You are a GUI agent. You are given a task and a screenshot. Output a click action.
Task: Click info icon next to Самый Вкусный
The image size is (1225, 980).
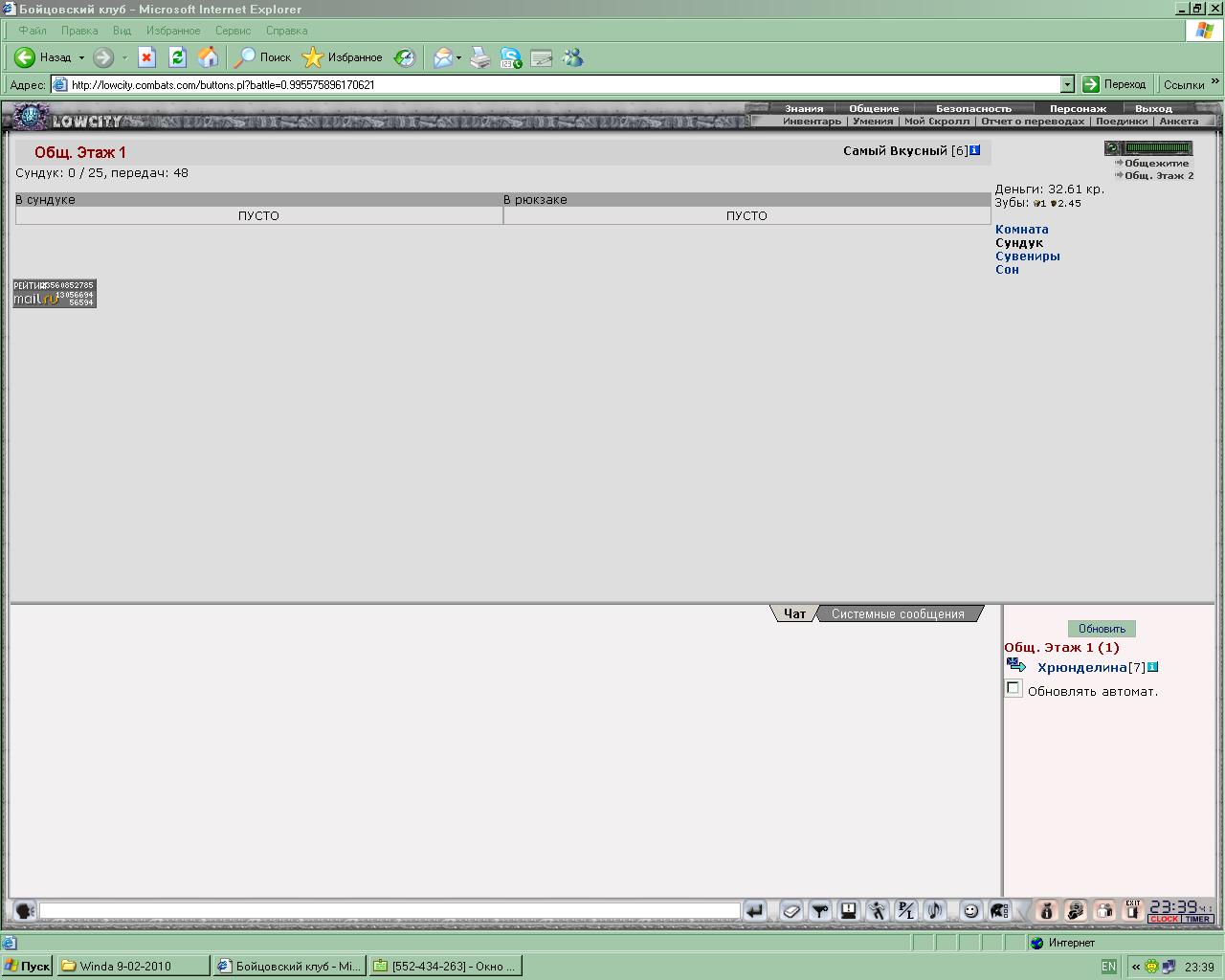(x=975, y=150)
